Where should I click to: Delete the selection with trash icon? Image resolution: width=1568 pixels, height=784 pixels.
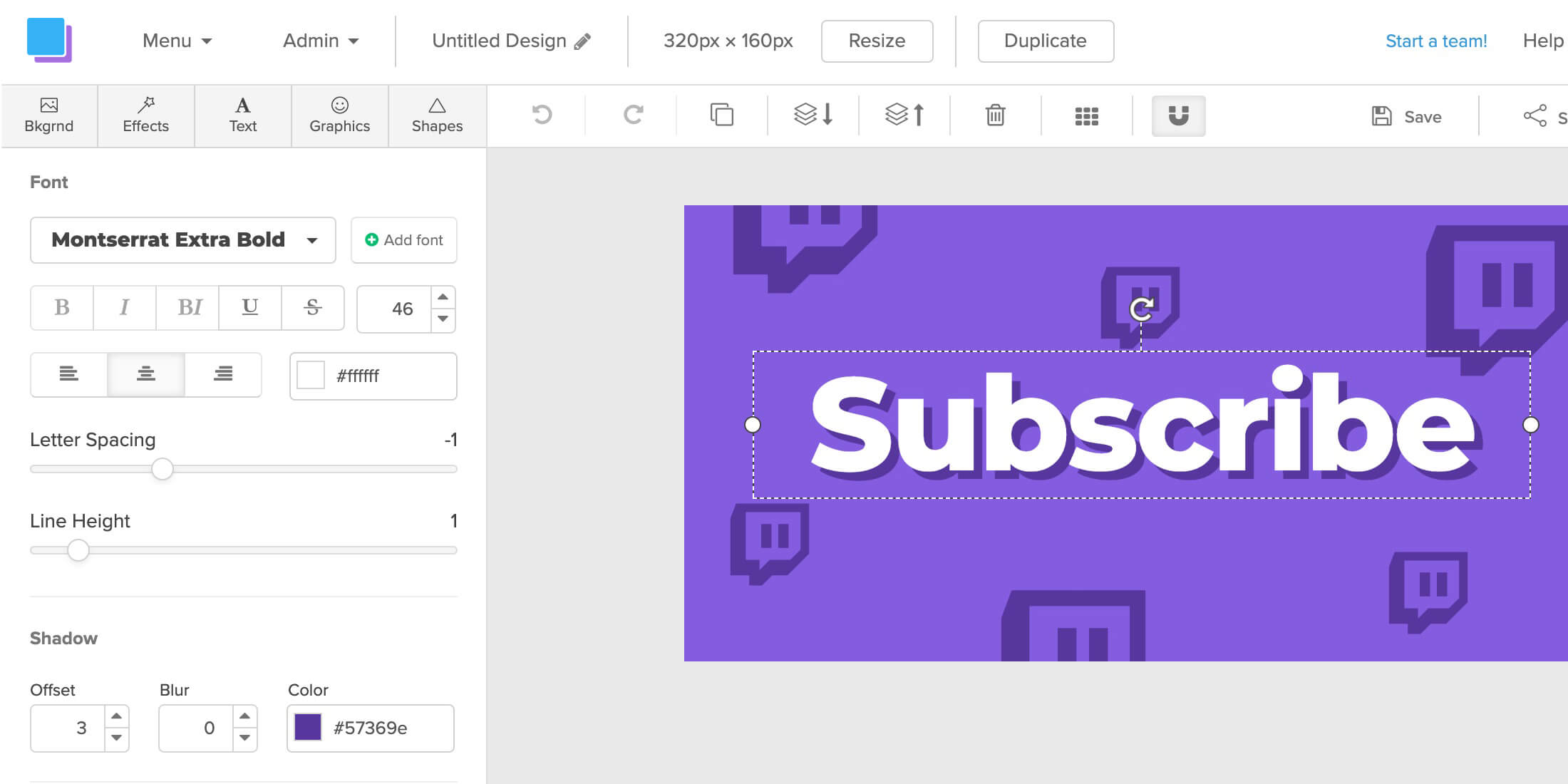pyautogui.click(x=995, y=115)
